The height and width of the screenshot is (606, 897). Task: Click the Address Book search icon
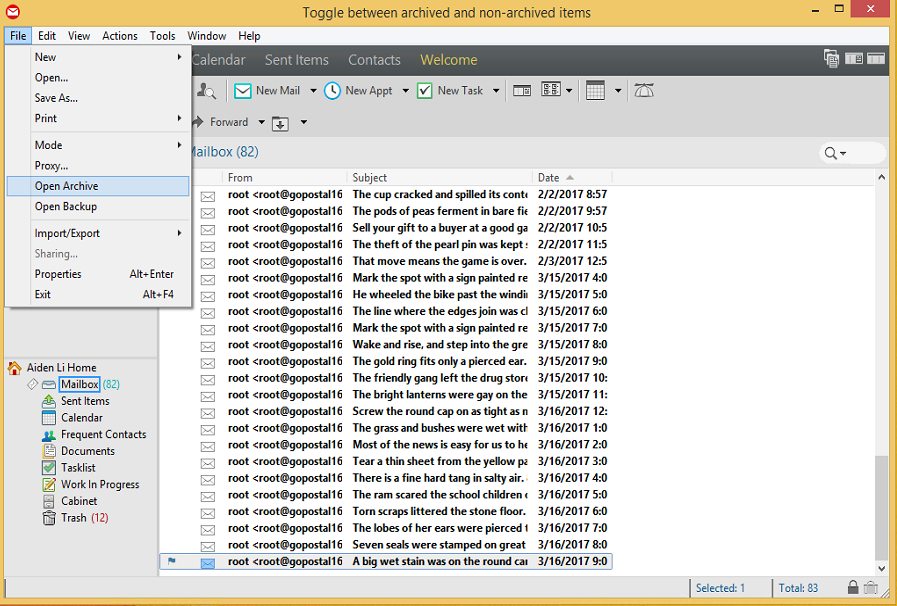pyautogui.click(x=207, y=91)
